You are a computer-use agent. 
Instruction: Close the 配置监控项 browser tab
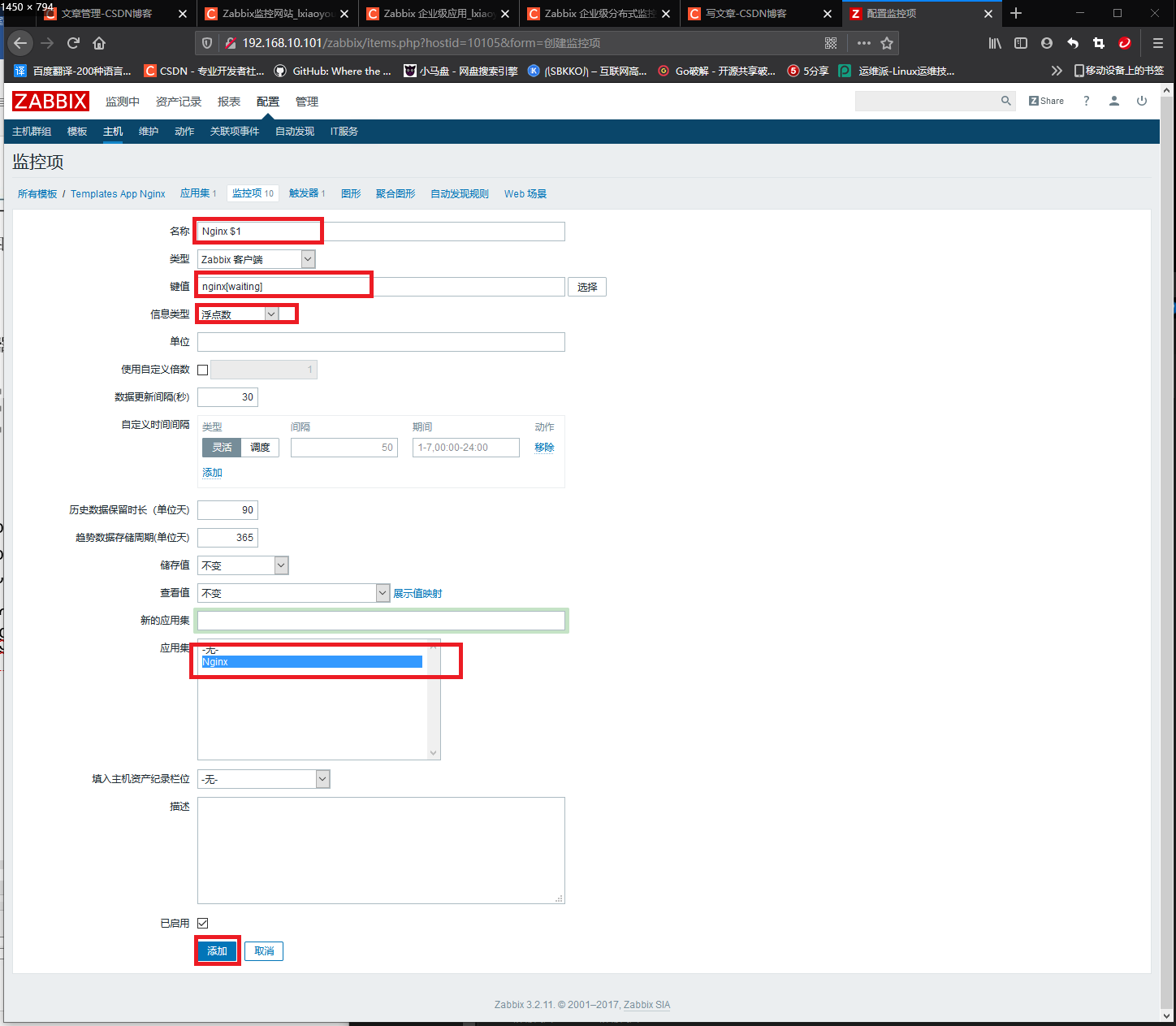(x=988, y=14)
